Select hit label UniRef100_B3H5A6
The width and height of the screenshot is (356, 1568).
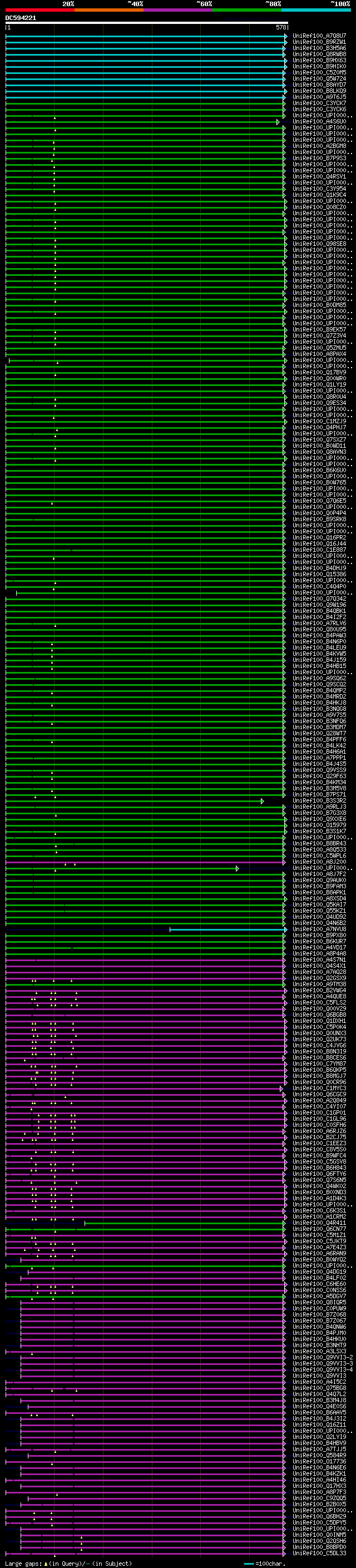pyautogui.click(x=319, y=48)
